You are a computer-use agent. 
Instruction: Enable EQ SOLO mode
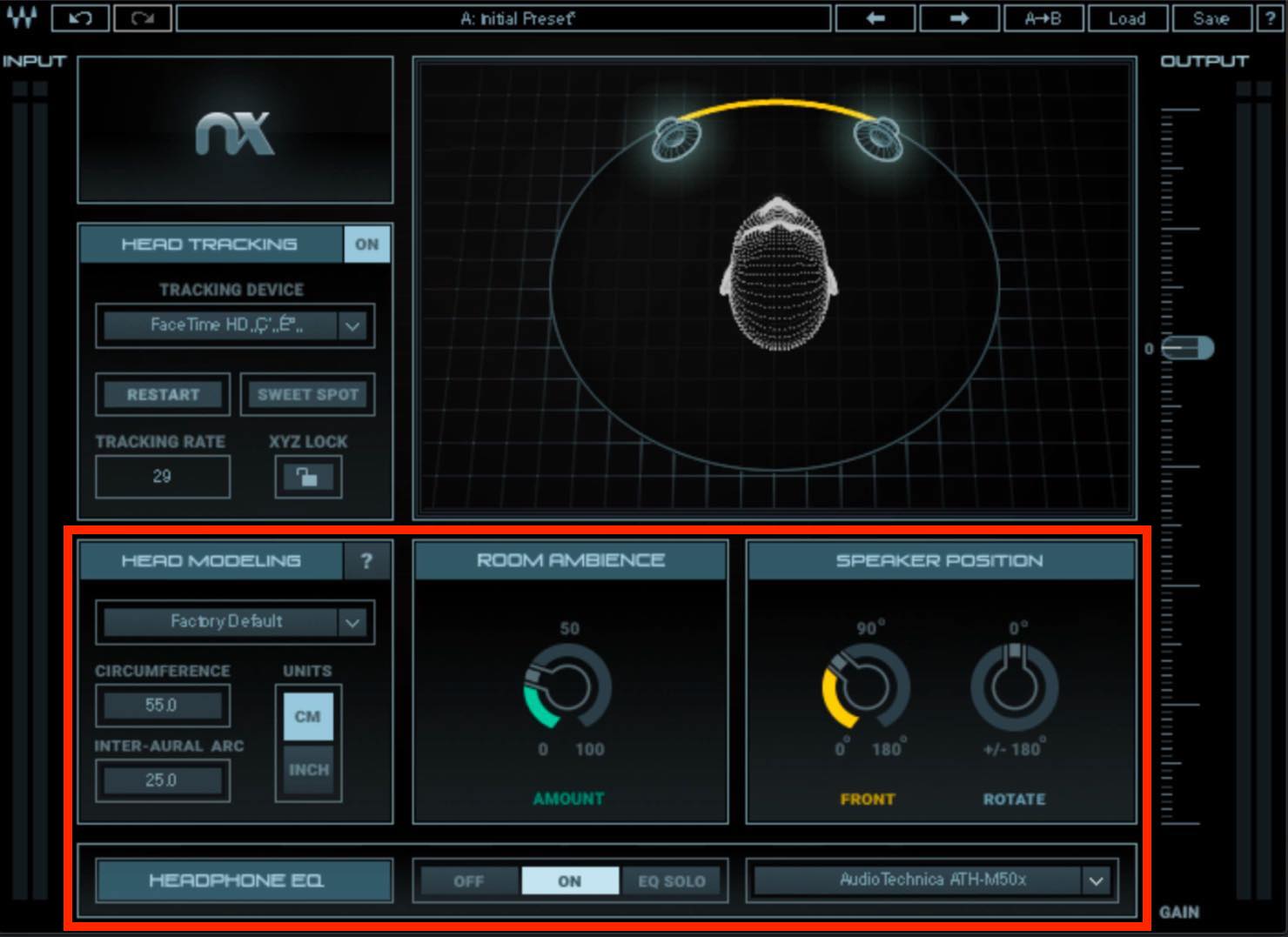pyautogui.click(x=672, y=880)
